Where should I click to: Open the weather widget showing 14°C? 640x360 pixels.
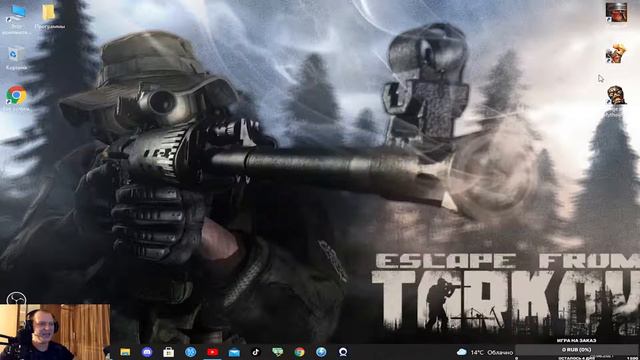click(x=485, y=352)
